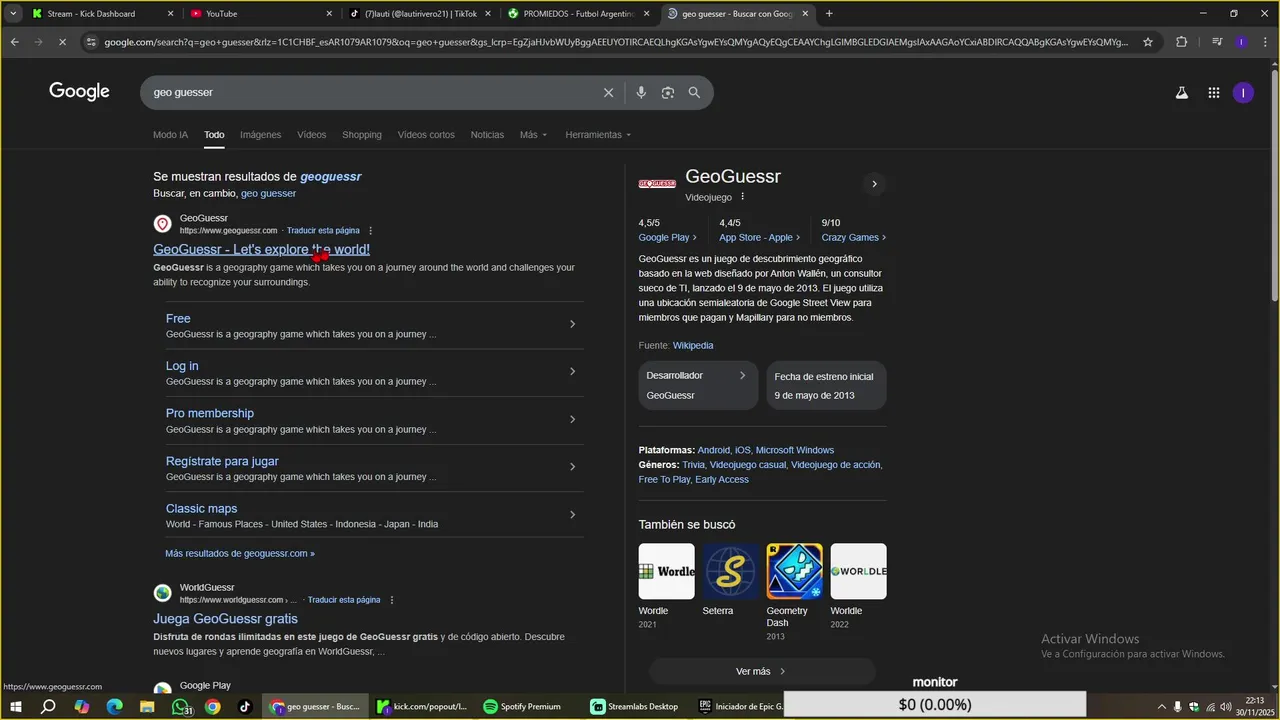
Task: Expand the Más filters dropdown
Action: (533, 135)
